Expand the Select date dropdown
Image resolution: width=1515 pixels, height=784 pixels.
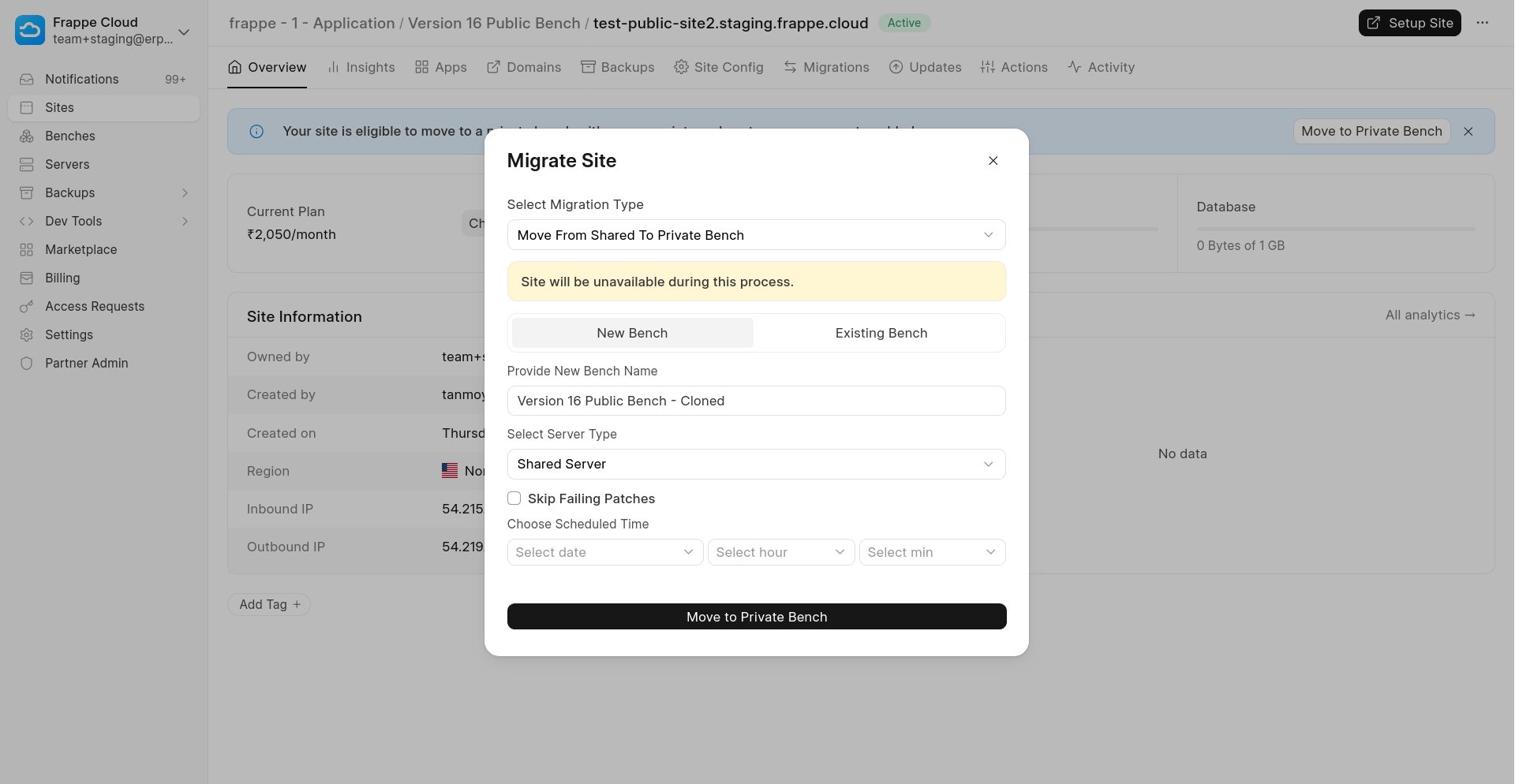(604, 552)
